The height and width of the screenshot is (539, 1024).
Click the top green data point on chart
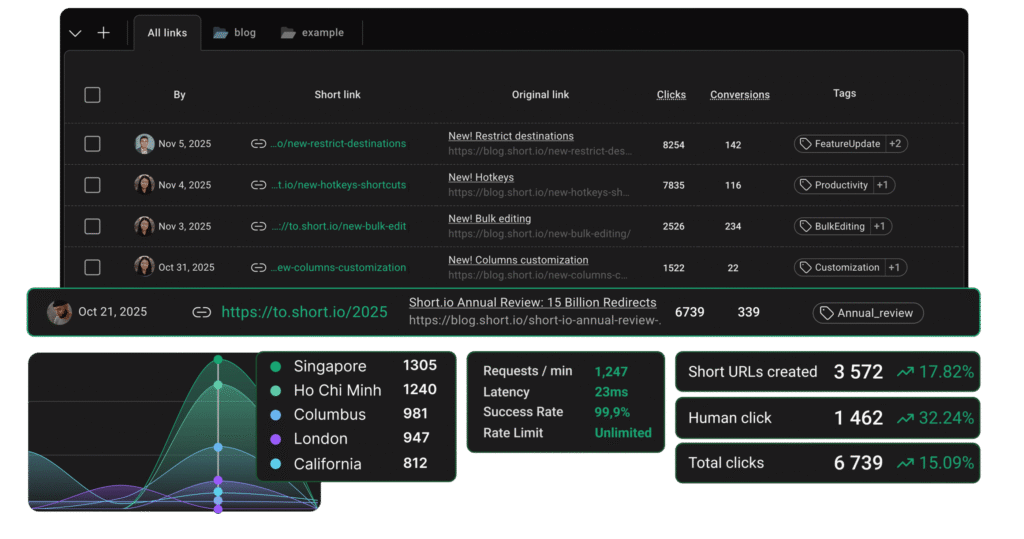click(x=218, y=358)
